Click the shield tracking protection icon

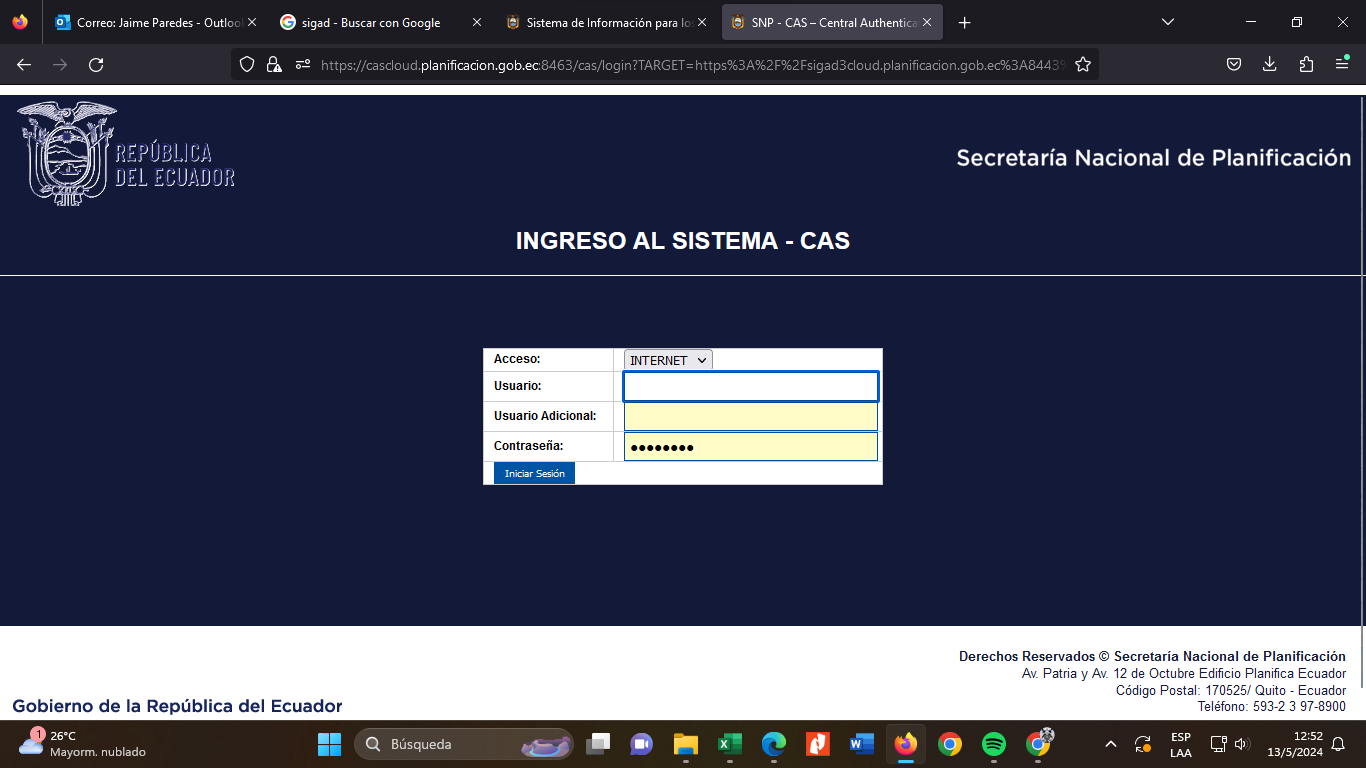247,65
